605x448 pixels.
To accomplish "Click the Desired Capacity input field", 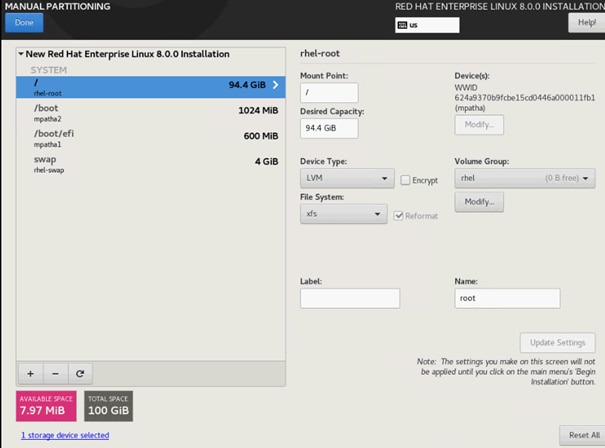I will [329, 128].
